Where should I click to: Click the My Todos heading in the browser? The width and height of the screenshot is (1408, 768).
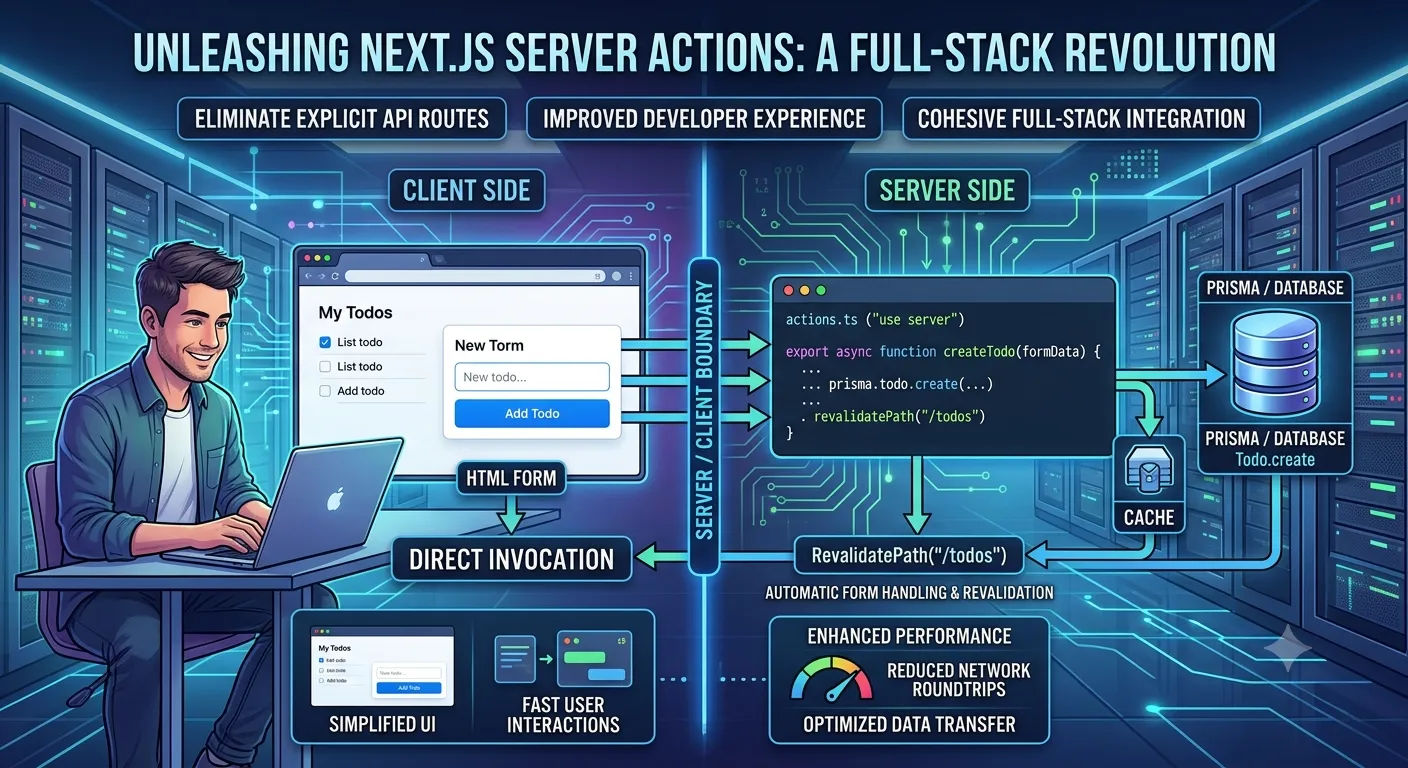pos(355,313)
